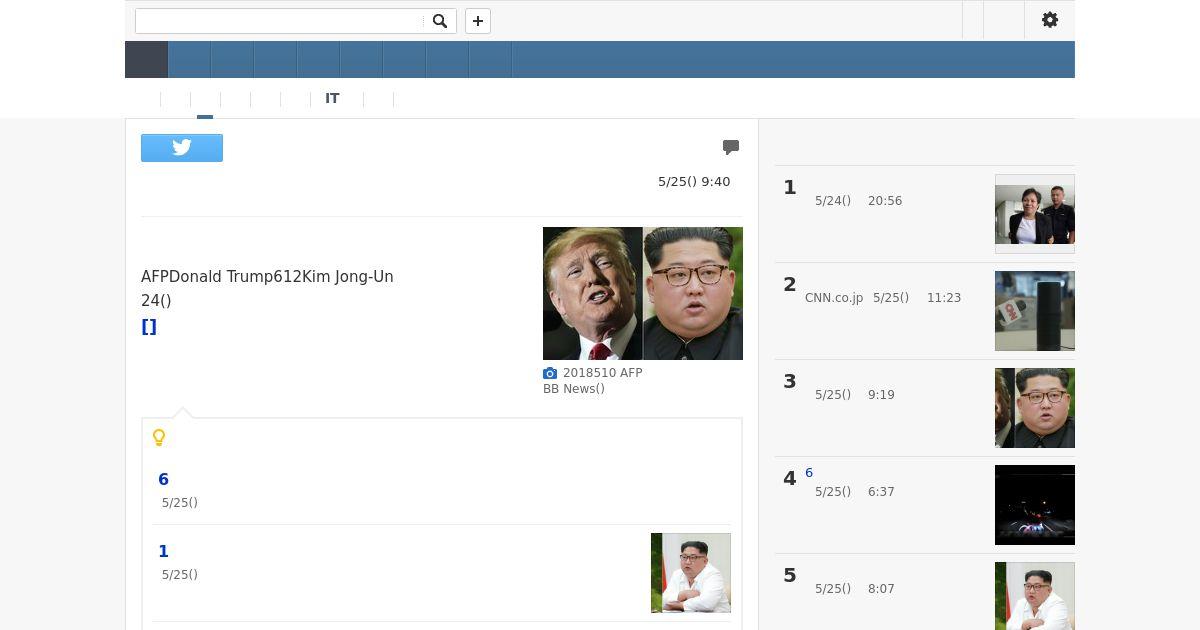Open comments via the speech bubble icon

click(731, 147)
